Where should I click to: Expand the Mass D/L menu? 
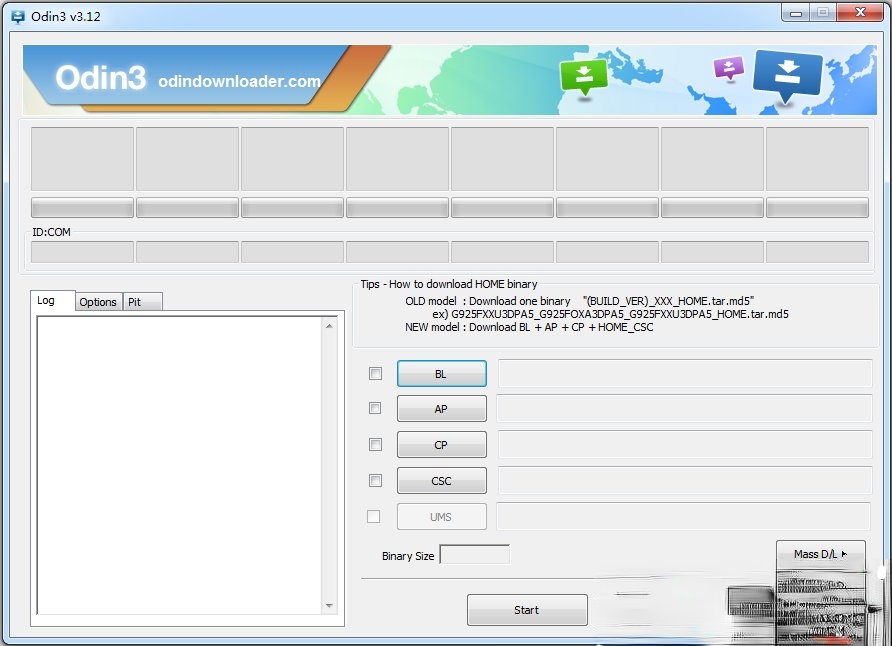pos(820,554)
